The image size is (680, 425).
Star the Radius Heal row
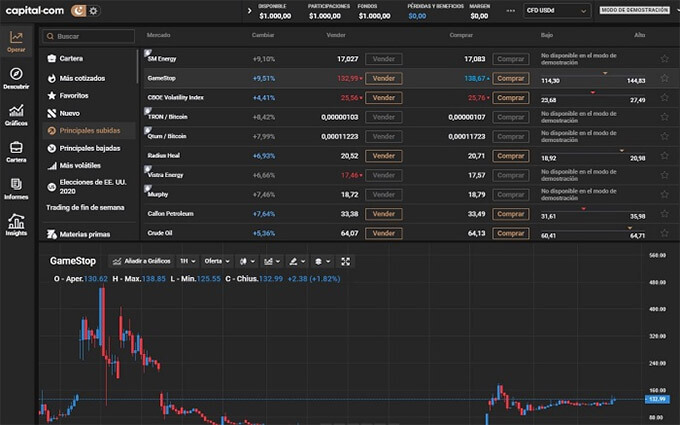pyautogui.click(x=664, y=155)
